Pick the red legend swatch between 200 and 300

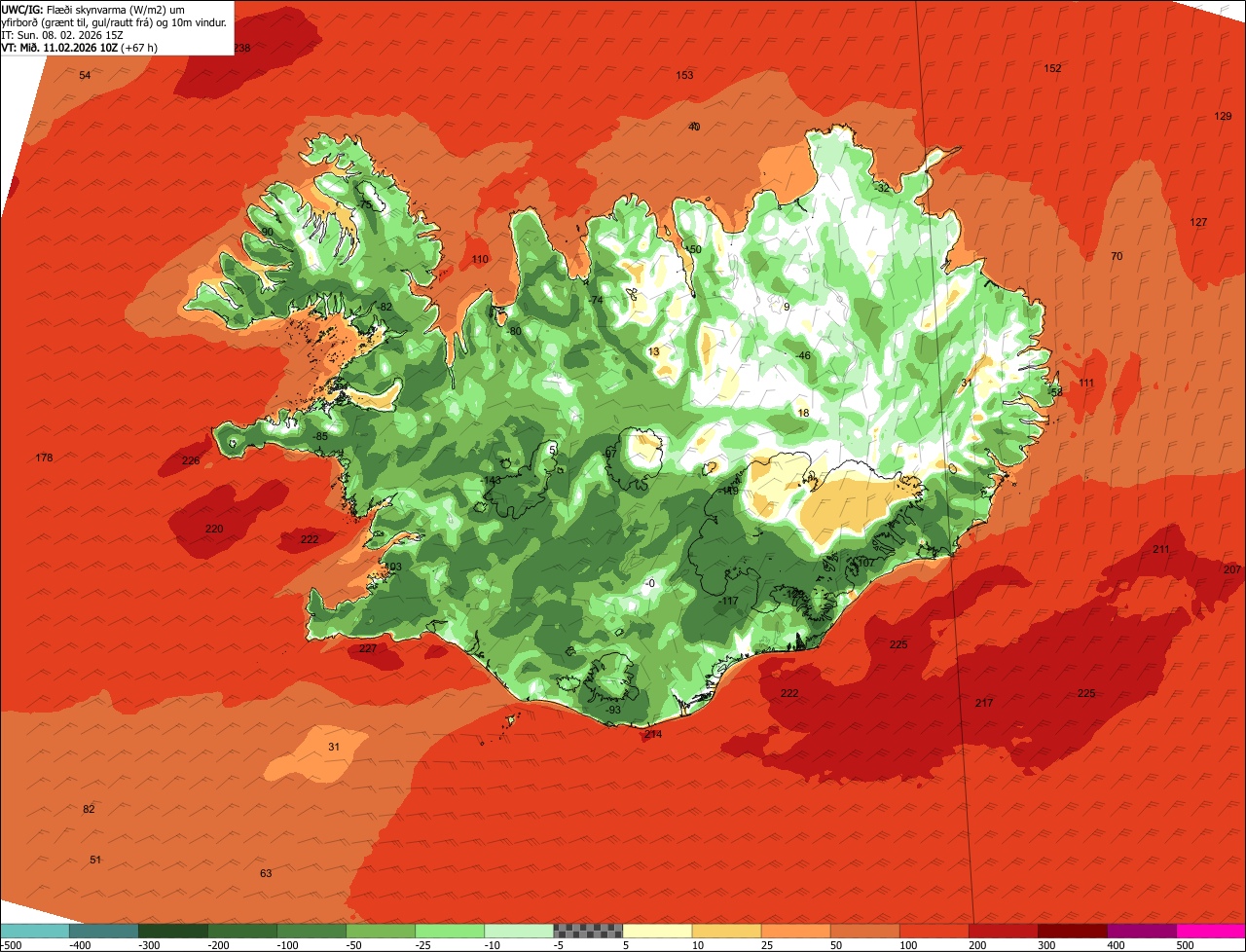[x=1003, y=931]
